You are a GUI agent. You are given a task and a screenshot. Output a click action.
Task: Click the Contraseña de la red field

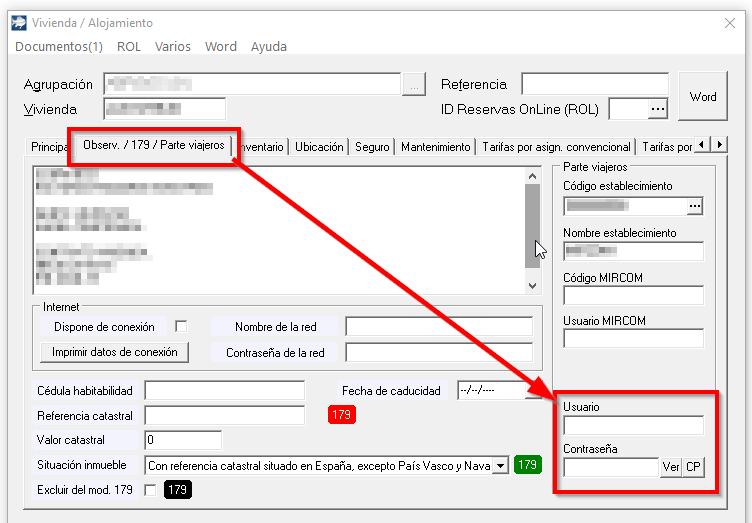439,352
